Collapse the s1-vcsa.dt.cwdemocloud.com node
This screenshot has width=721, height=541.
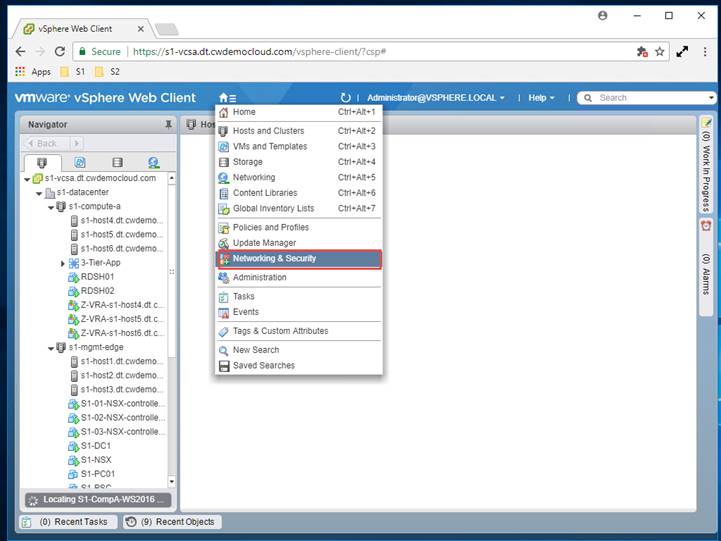[27, 179]
